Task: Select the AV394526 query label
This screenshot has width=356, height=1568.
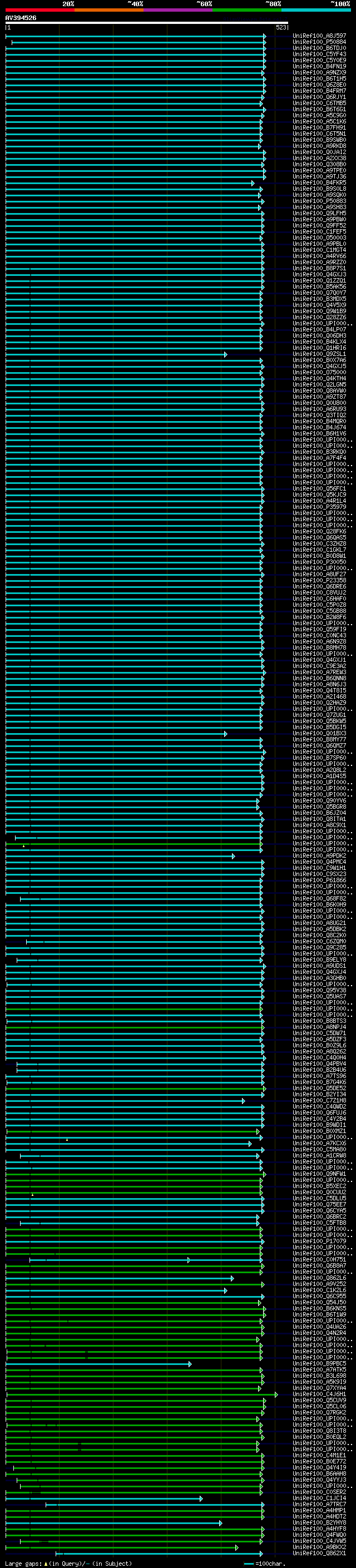Action: [x=21, y=18]
